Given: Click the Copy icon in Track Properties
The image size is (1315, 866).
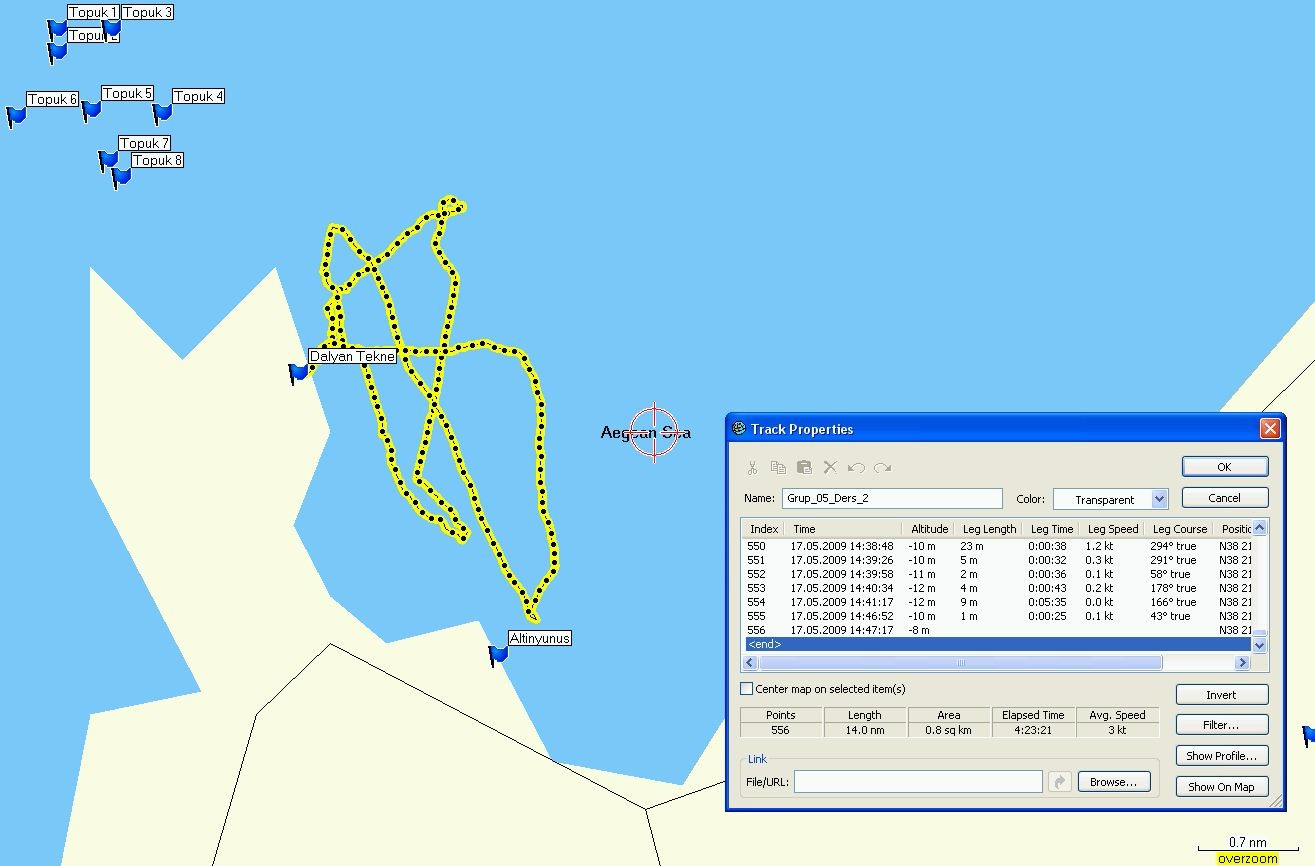Looking at the screenshot, I should pos(778,467).
